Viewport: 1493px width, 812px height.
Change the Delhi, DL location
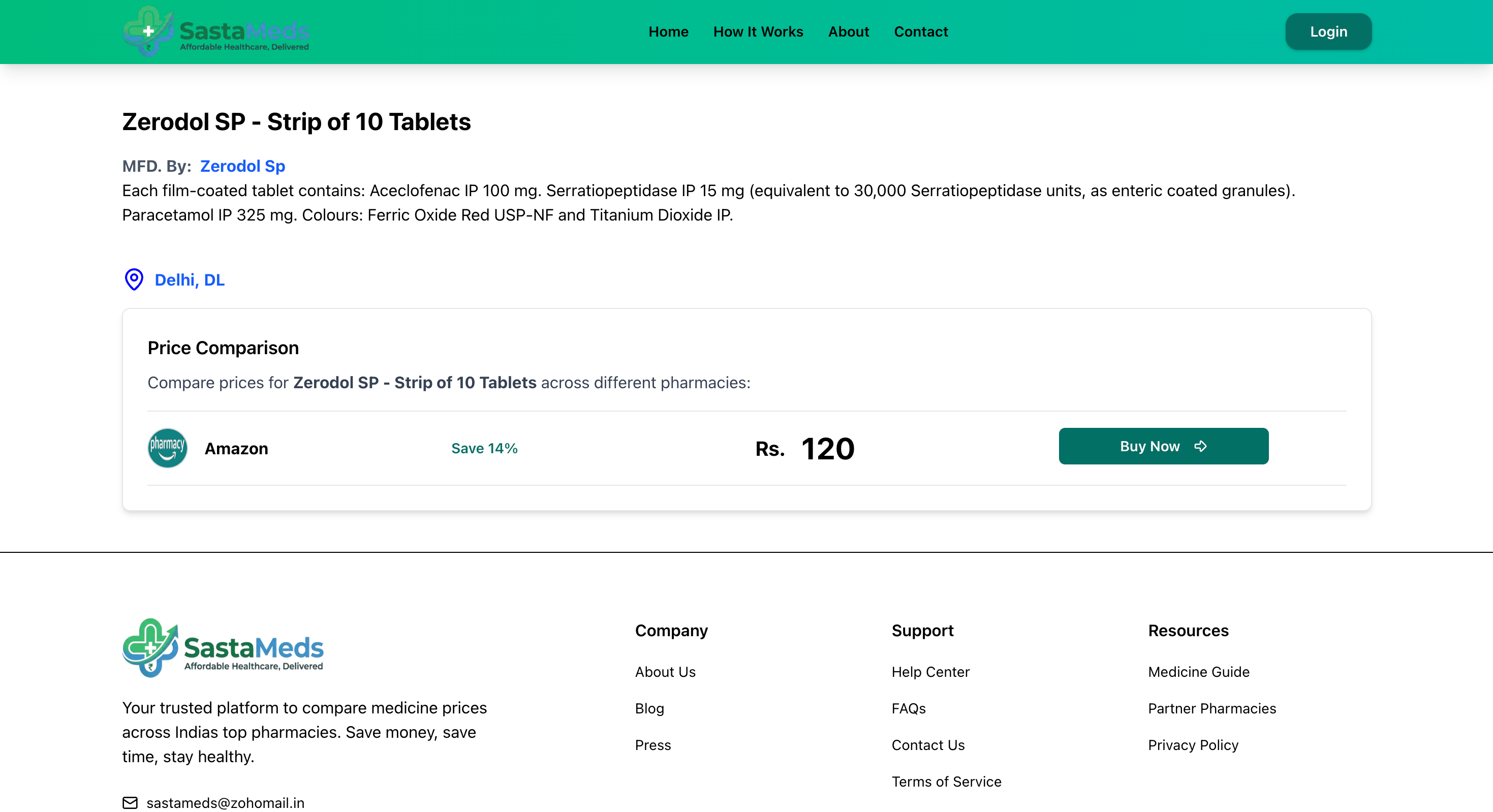190,280
